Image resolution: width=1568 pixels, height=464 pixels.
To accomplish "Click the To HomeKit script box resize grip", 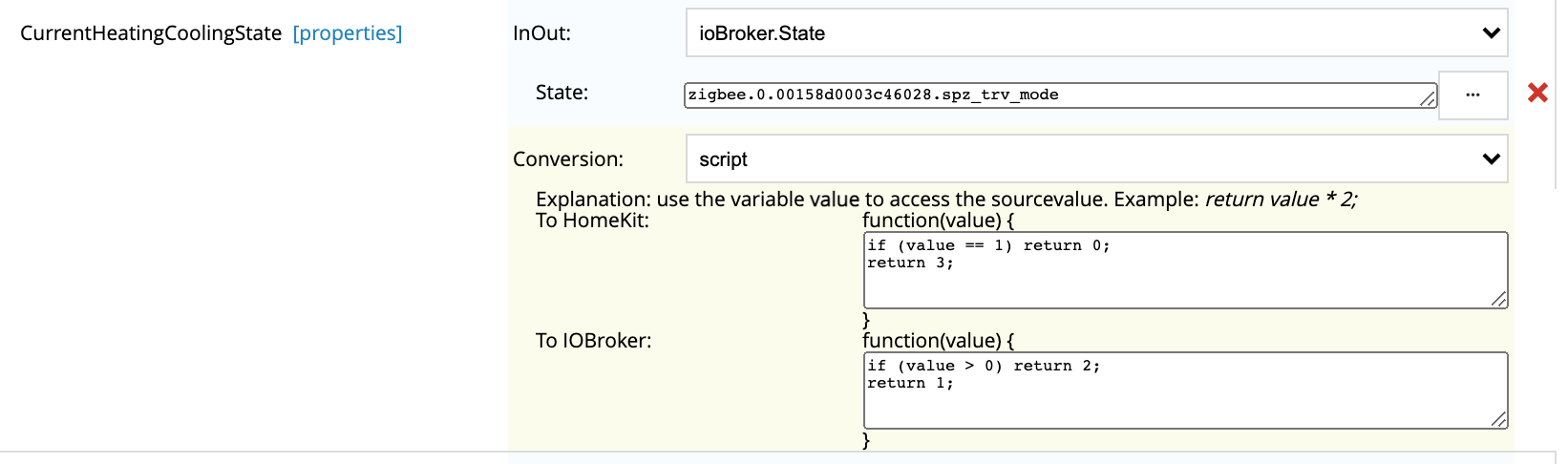I will coord(1498,299).
